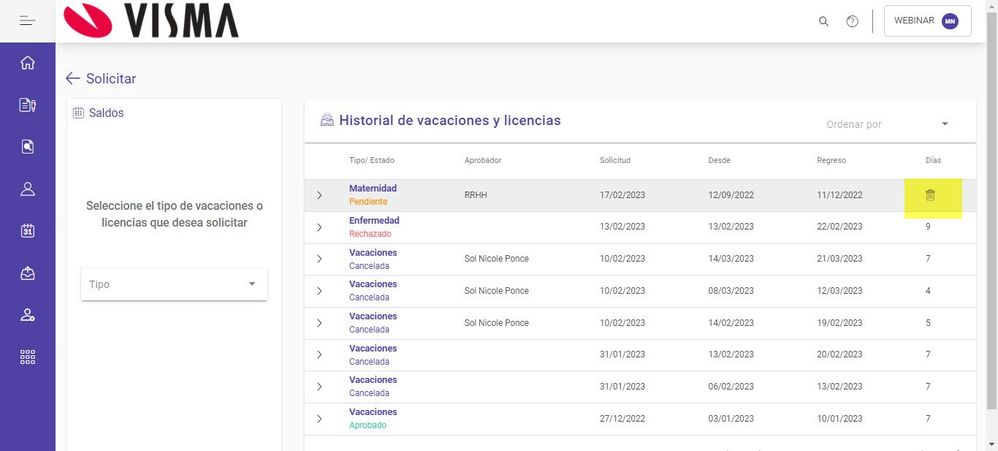Click the 17/02/2023 request date

tap(622, 195)
